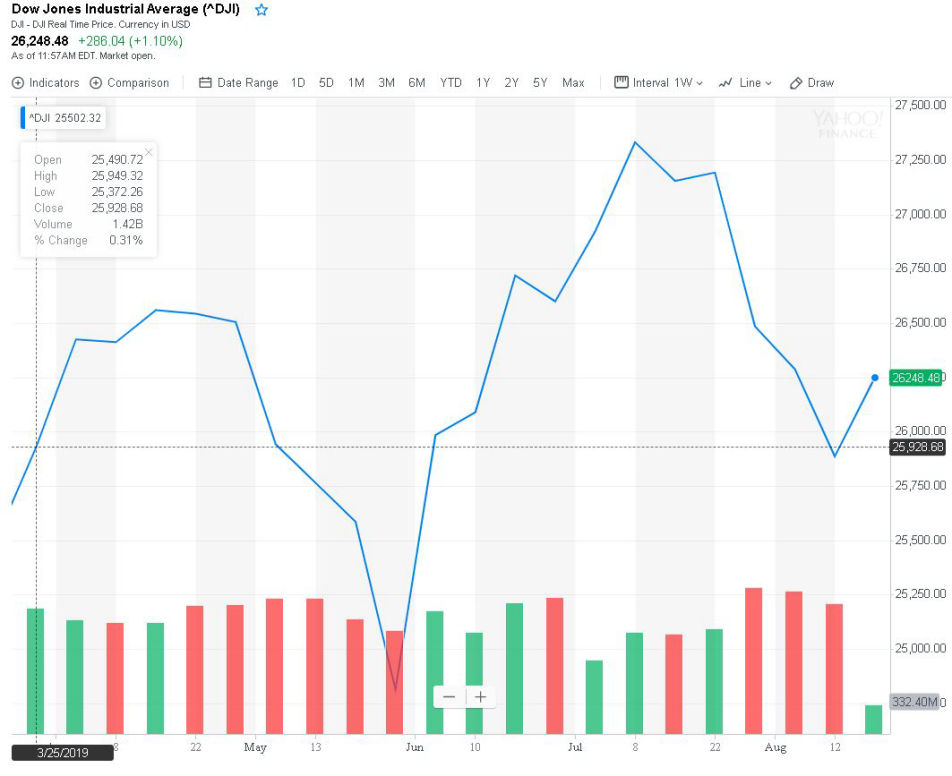Click the High value 25,949.32
952x776 pixels.
[x=117, y=175]
